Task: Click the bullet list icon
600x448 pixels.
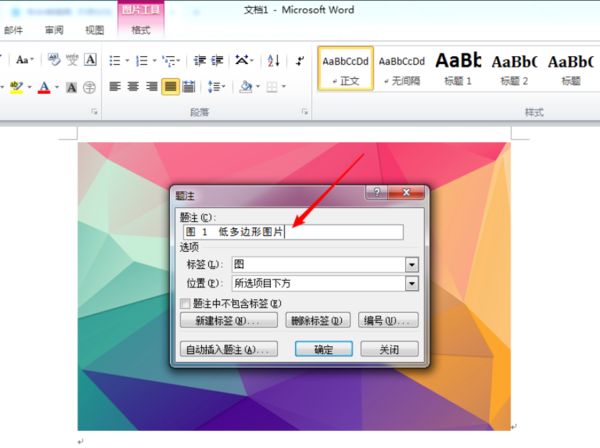Action: (x=115, y=60)
